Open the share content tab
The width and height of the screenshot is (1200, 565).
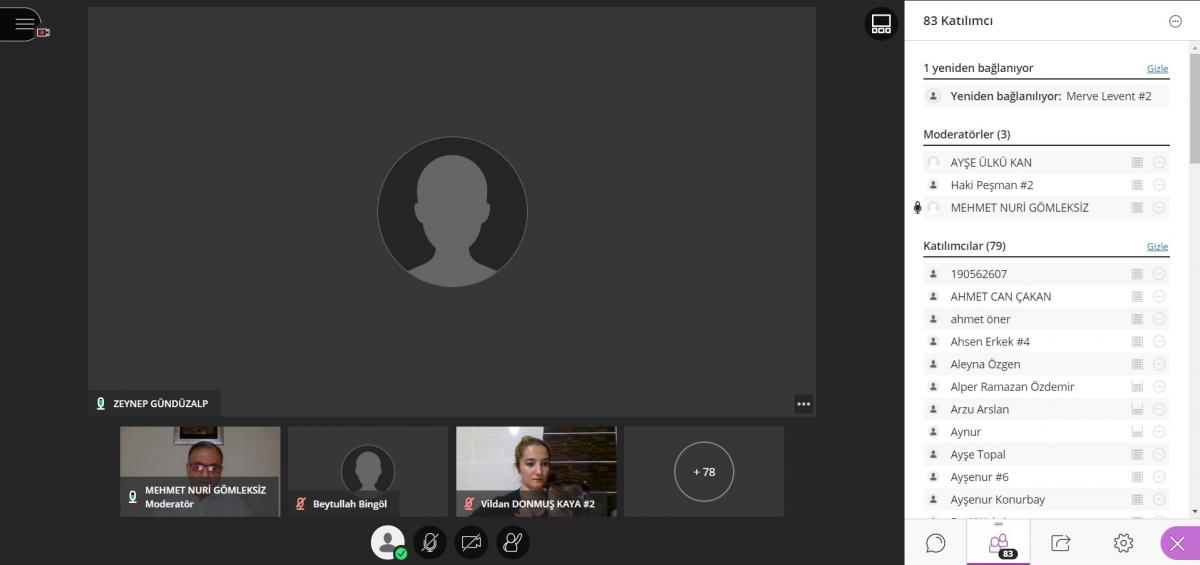click(x=1060, y=542)
